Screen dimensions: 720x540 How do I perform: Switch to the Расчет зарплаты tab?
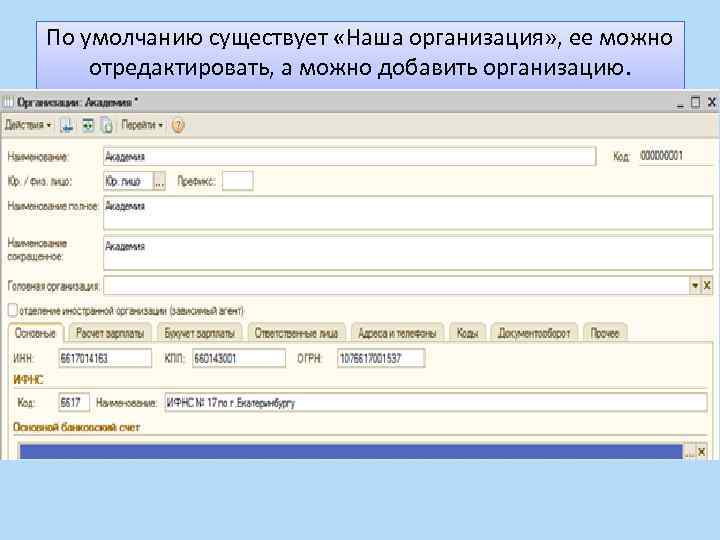pos(110,333)
